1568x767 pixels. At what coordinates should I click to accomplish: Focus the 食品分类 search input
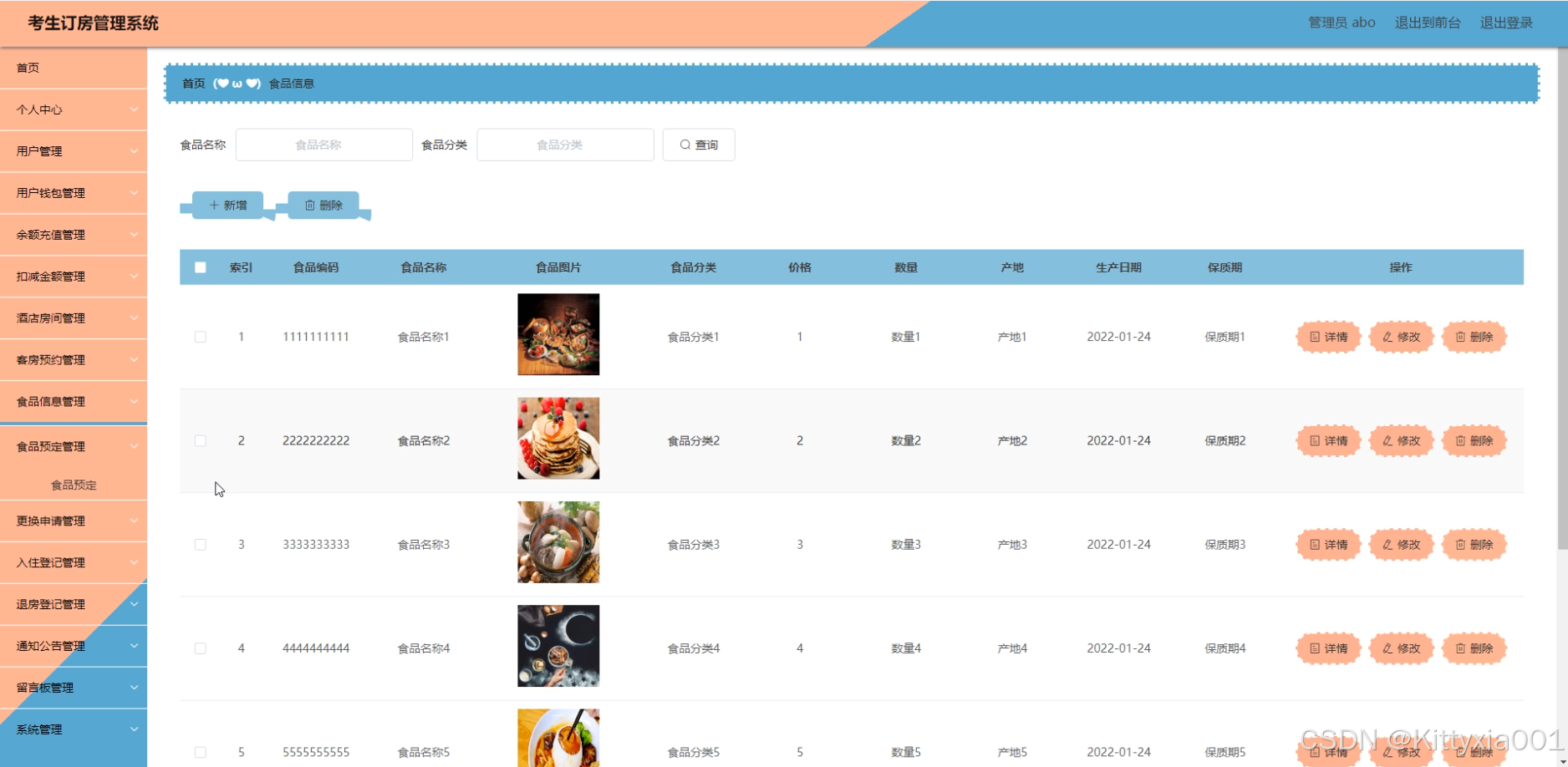point(566,145)
